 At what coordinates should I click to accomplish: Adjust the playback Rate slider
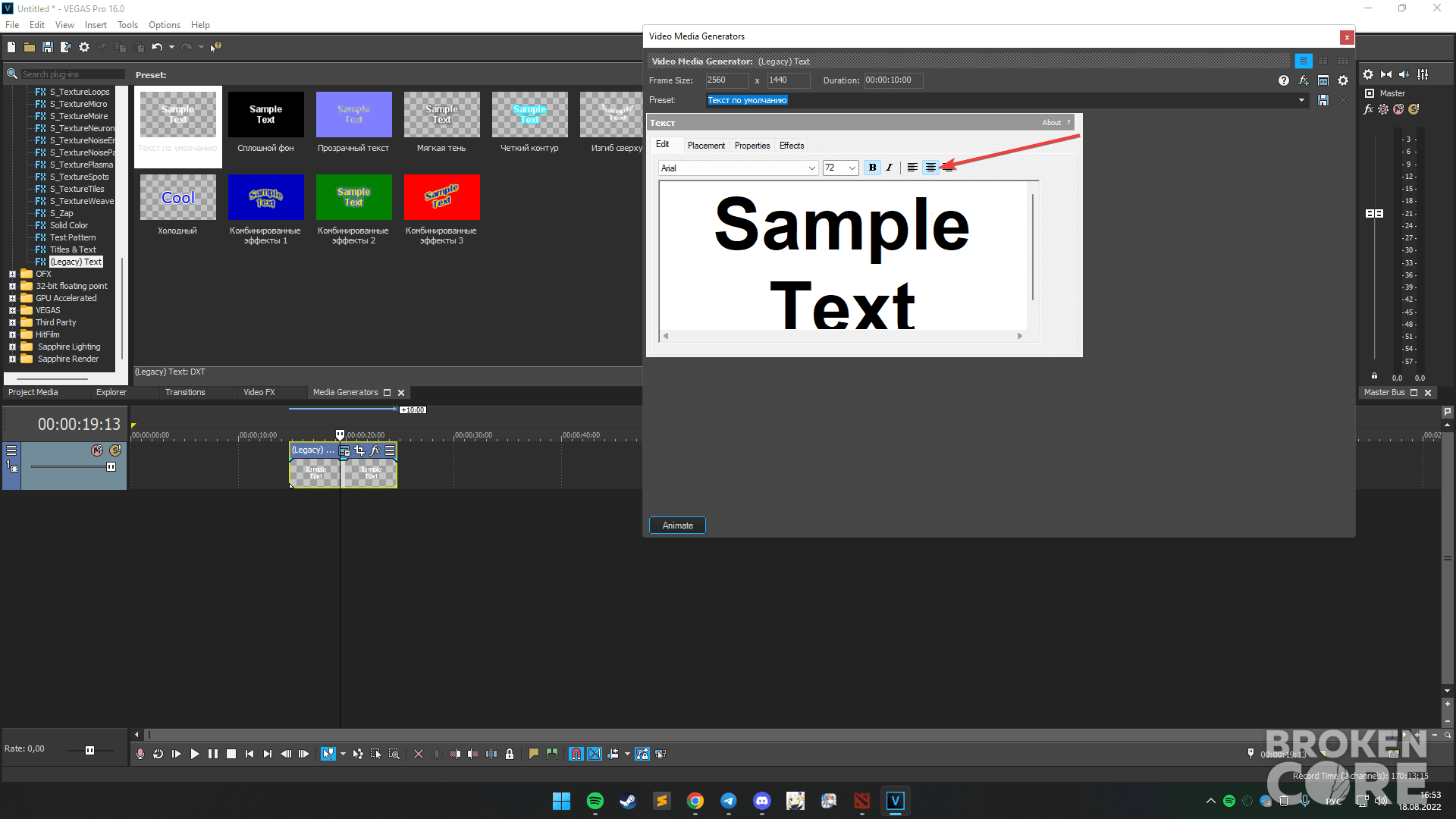click(89, 750)
